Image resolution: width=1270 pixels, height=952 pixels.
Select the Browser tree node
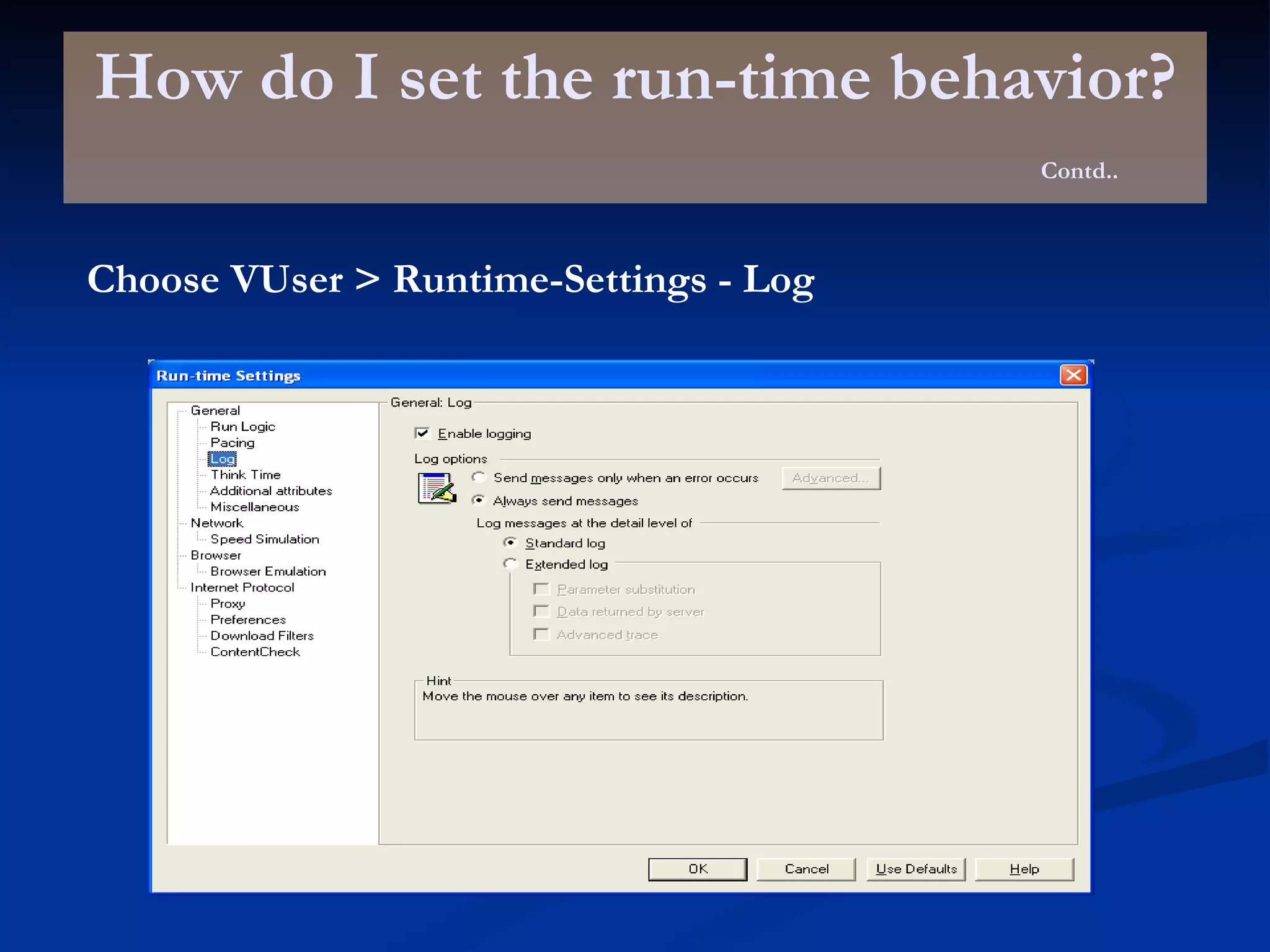tap(216, 555)
